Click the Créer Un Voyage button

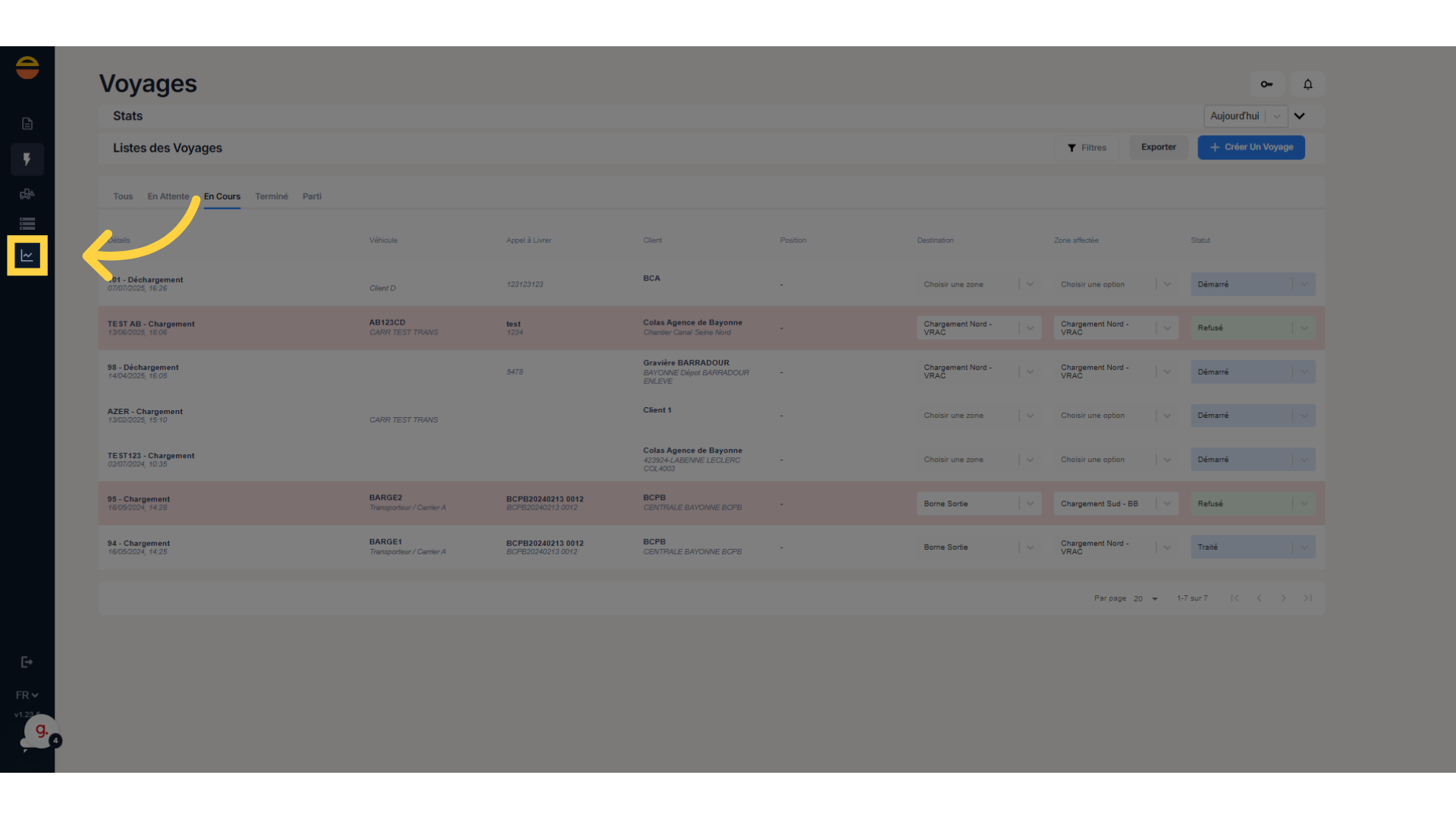[x=1251, y=147]
